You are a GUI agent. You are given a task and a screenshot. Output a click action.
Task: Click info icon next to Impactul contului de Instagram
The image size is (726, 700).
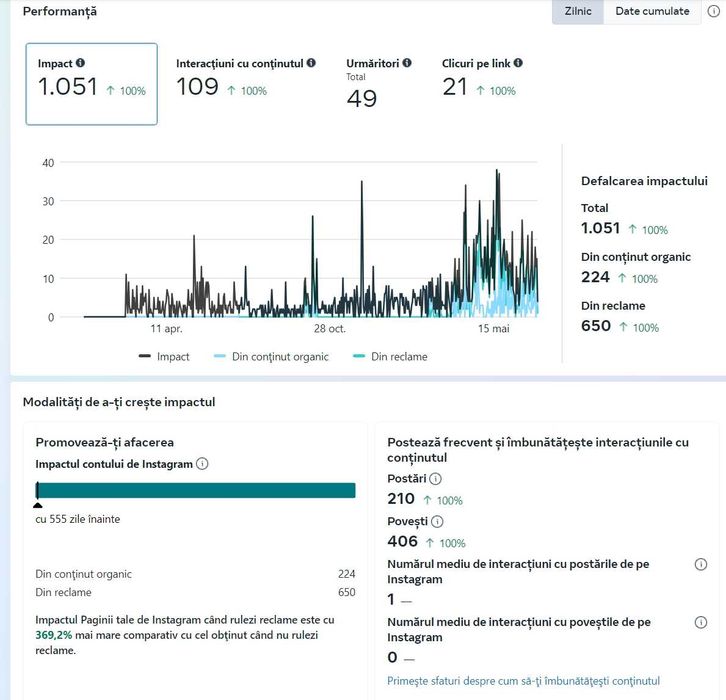click(x=202, y=464)
